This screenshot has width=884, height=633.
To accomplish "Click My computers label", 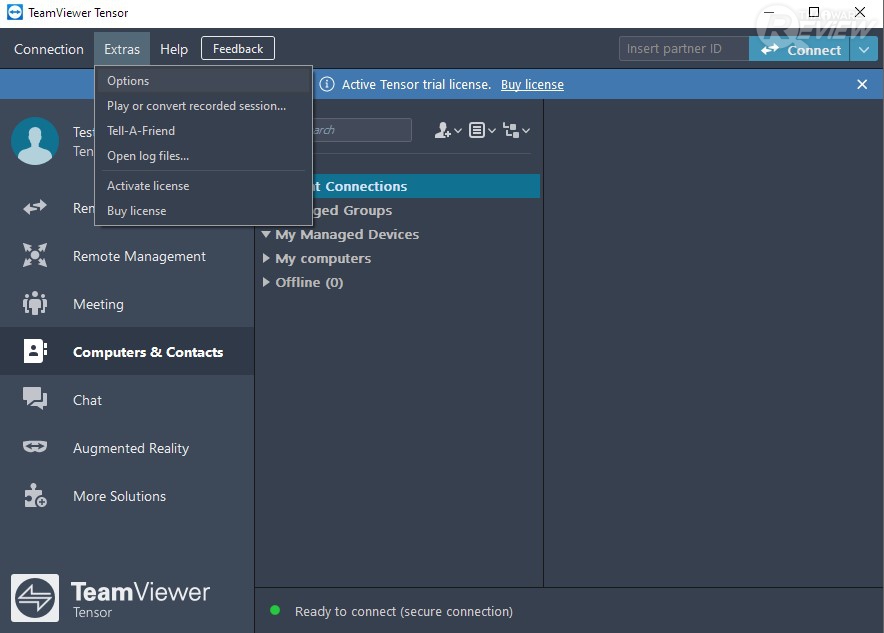I will pyautogui.click(x=323, y=259).
